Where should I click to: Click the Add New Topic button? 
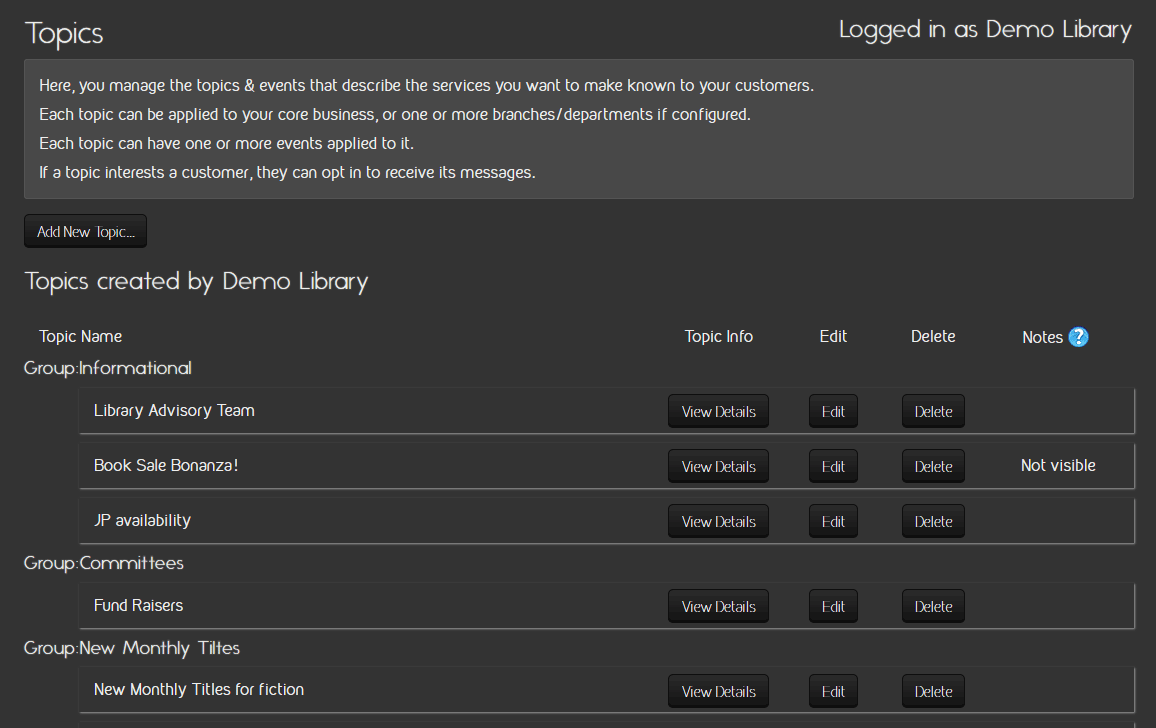pos(85,231)
